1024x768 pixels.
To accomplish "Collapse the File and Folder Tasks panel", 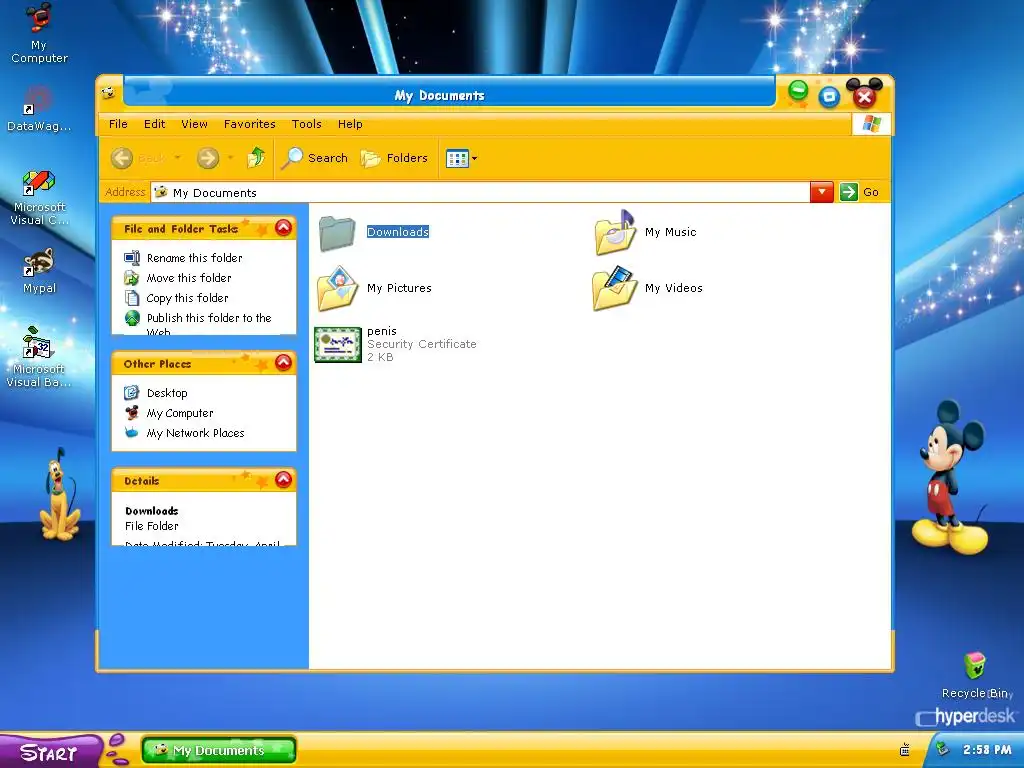I will (x=283, y=228).
